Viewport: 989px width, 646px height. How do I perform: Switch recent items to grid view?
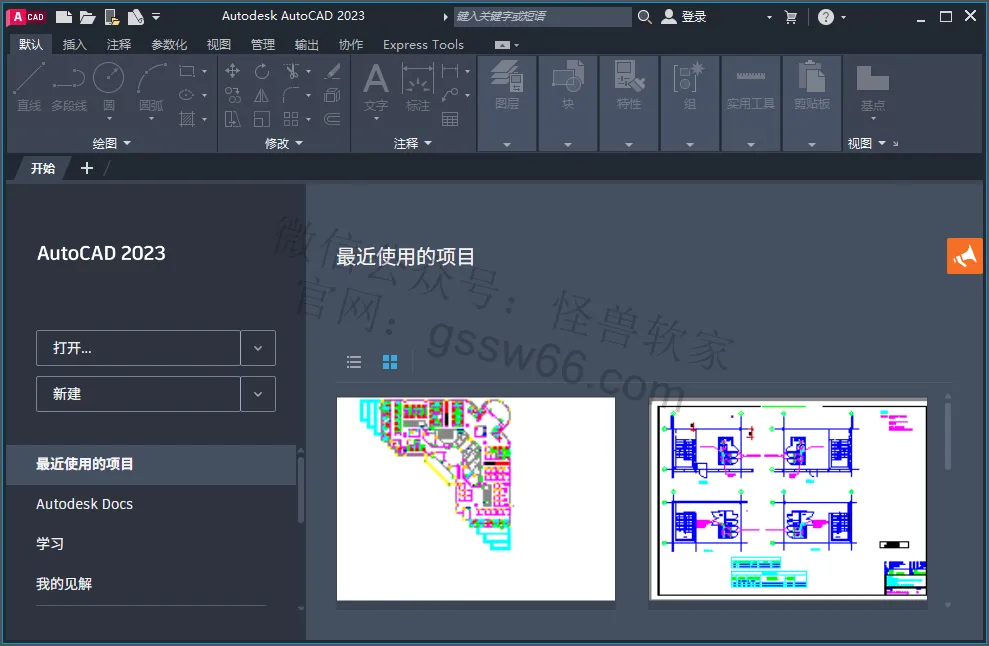pos(390,362)
